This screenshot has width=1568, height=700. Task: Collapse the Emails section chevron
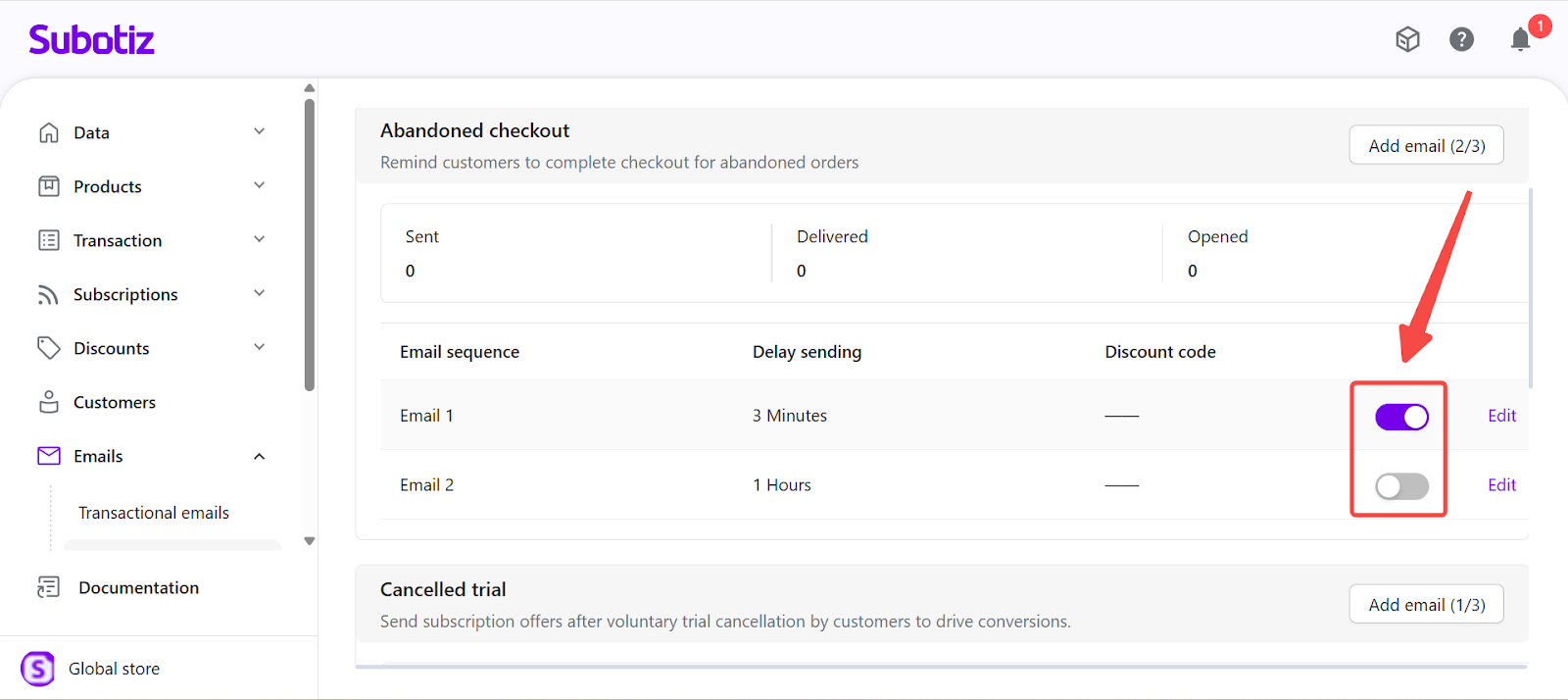pyautogui.click(x=260, y=456)
